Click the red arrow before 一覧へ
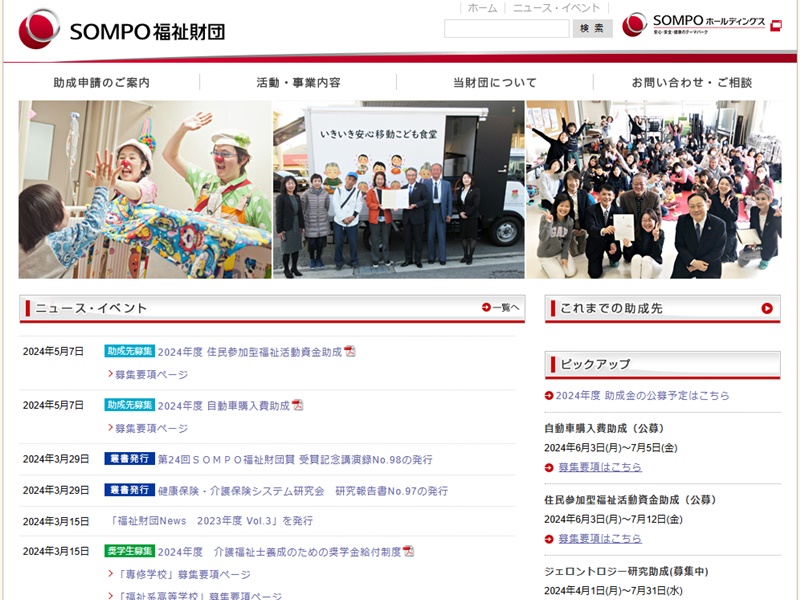The image size is (800, 600). point(486,307)
